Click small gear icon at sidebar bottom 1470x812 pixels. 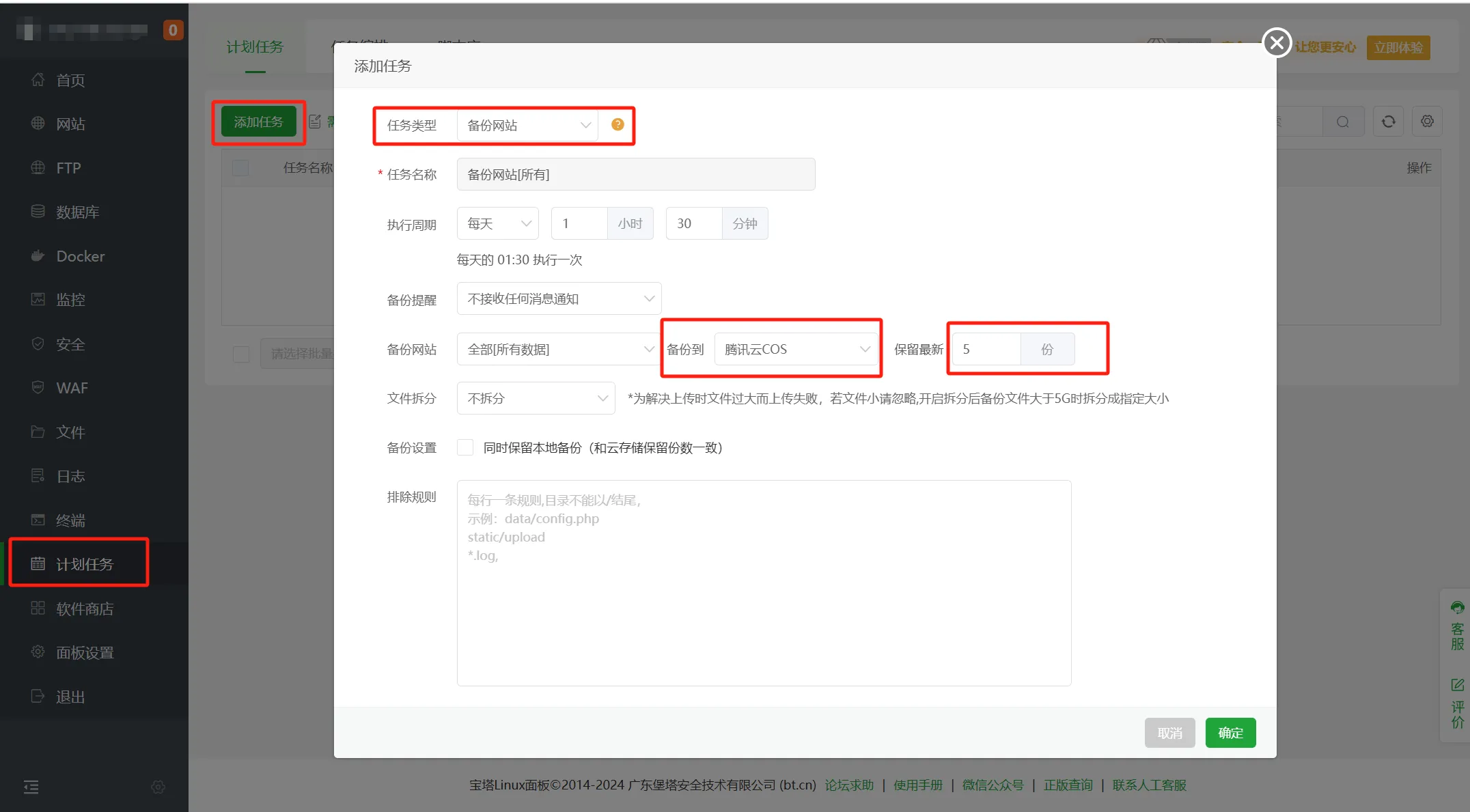click(158, 787)
